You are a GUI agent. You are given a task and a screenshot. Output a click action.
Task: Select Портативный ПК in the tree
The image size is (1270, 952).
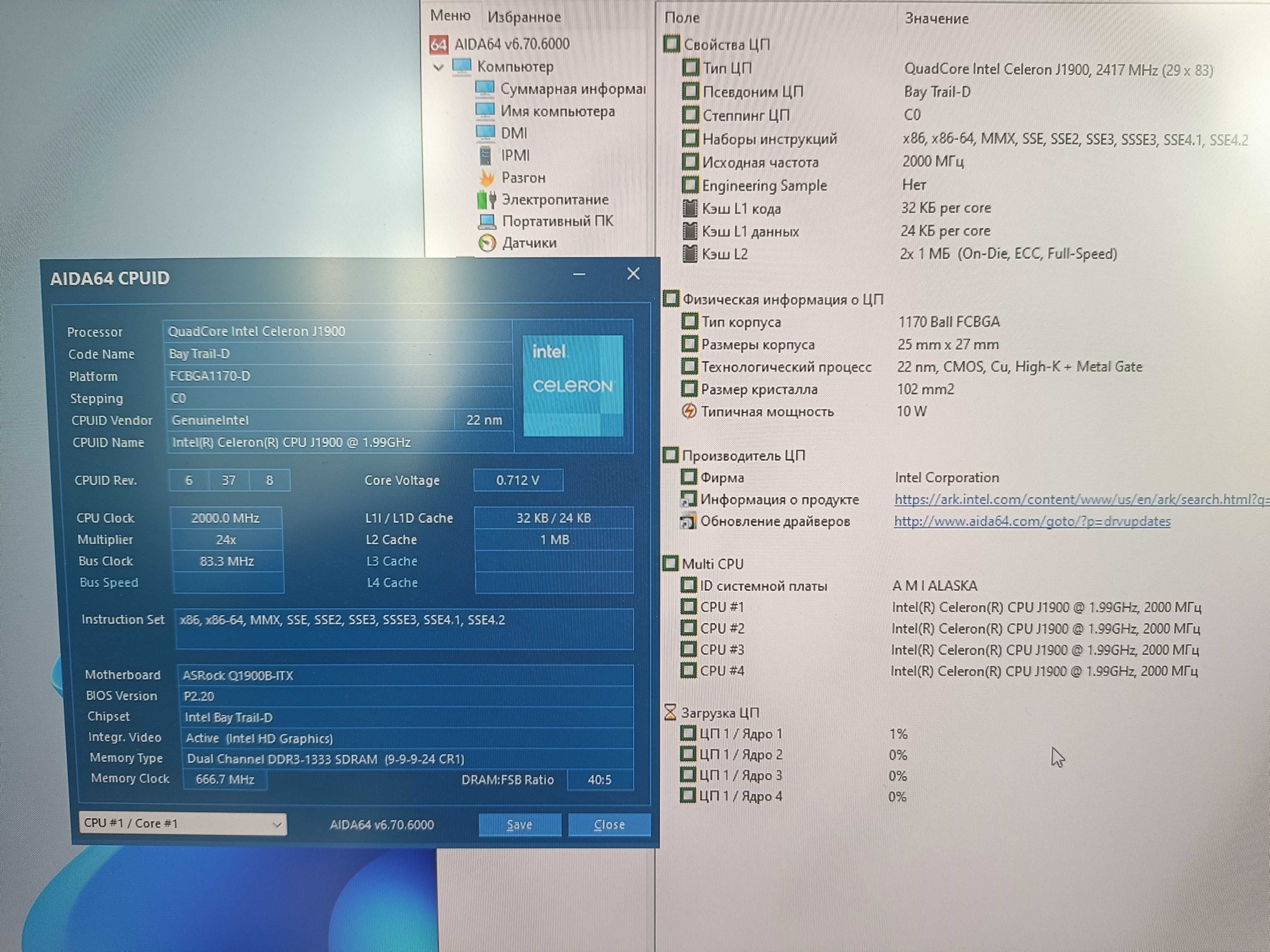pos(557,221)
